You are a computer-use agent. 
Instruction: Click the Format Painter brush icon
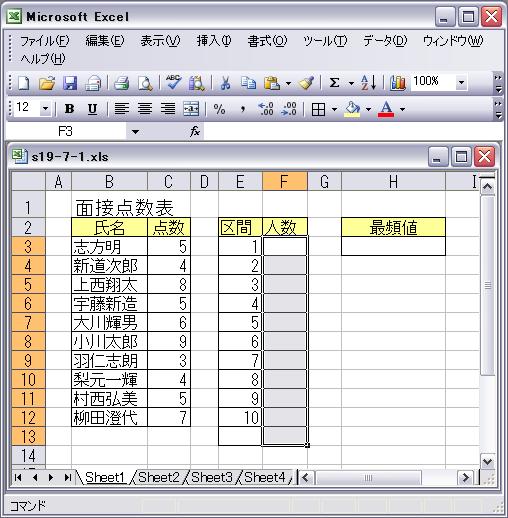point(306,83)
